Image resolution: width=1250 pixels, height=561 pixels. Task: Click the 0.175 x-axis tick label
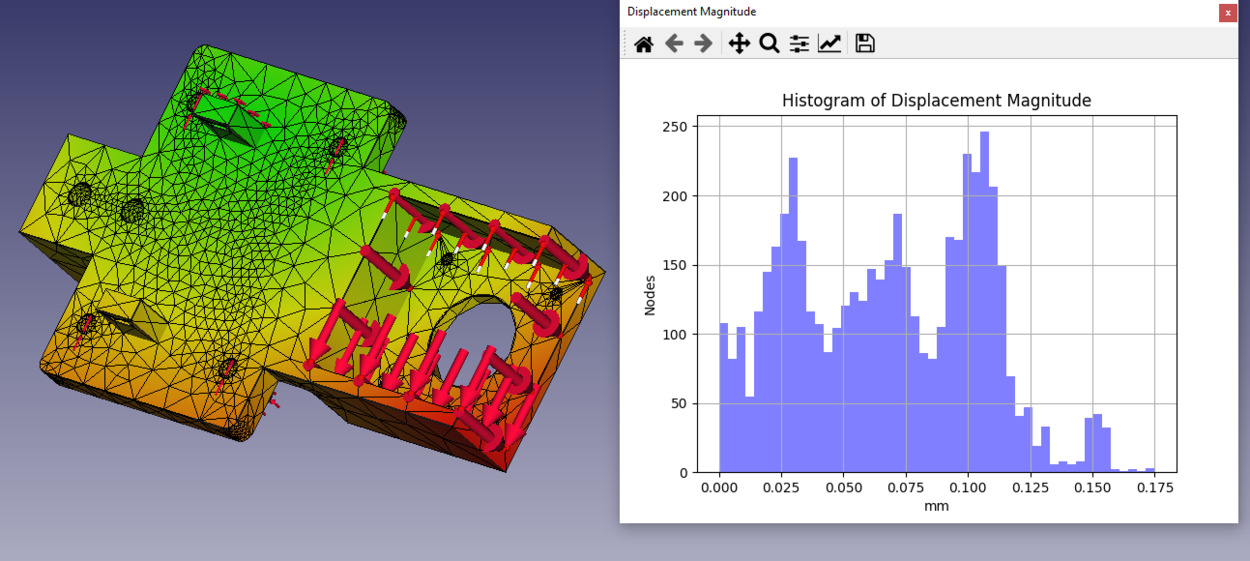(1153, 487)
